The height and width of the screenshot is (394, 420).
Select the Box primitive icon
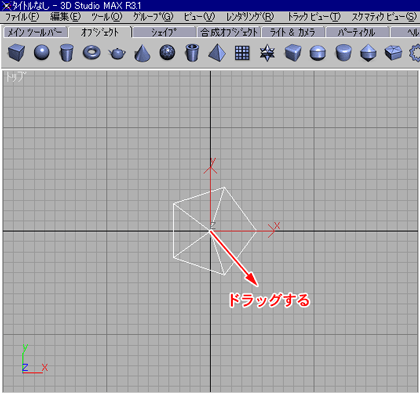coord(16,53)
